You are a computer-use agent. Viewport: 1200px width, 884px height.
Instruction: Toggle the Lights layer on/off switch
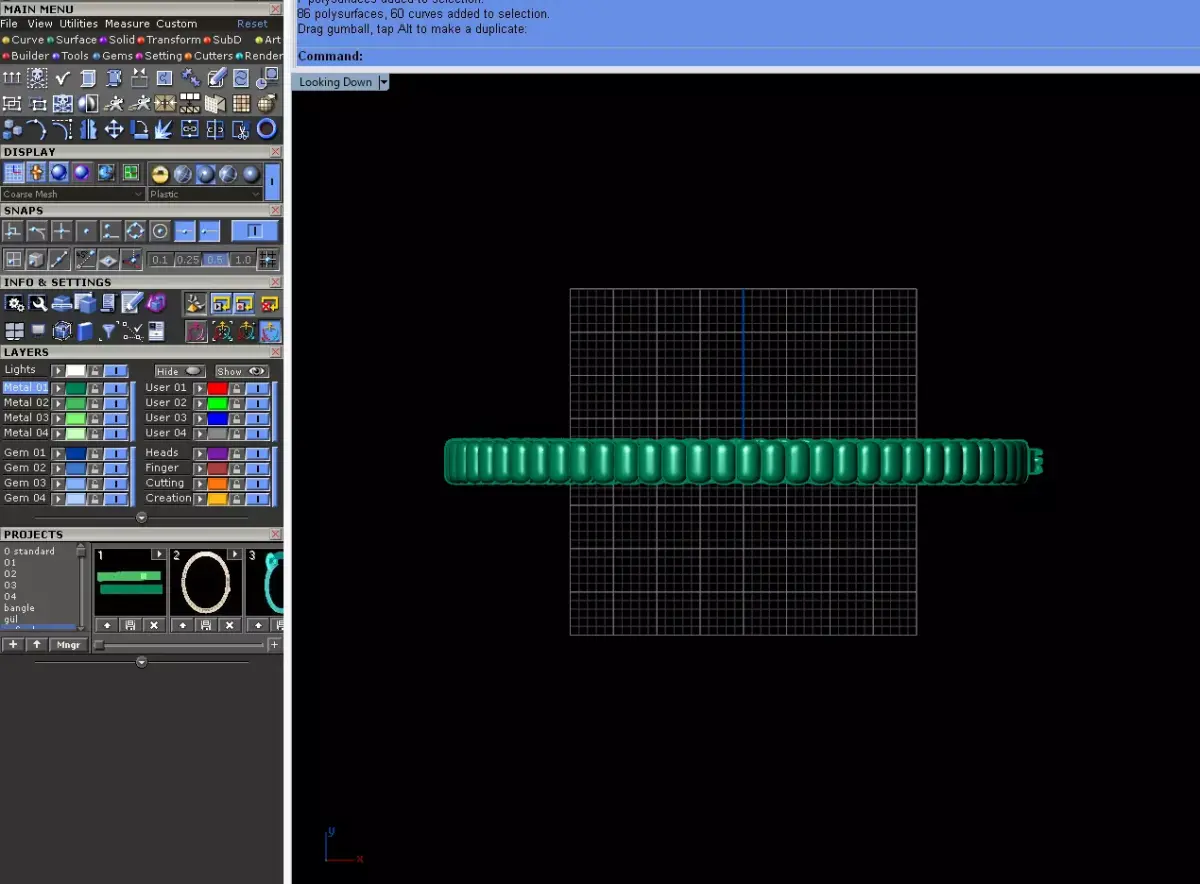(x=116, y=371)
